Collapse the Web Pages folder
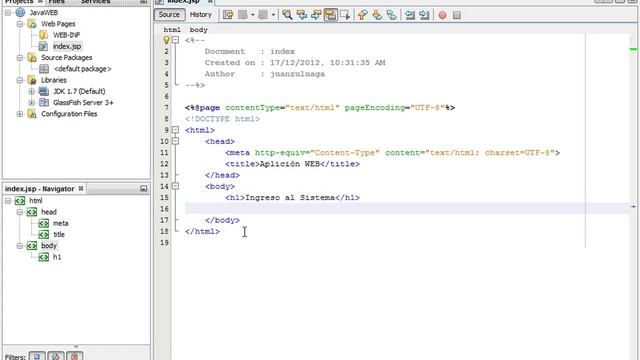The image size is (640, 360). (20, 24)
